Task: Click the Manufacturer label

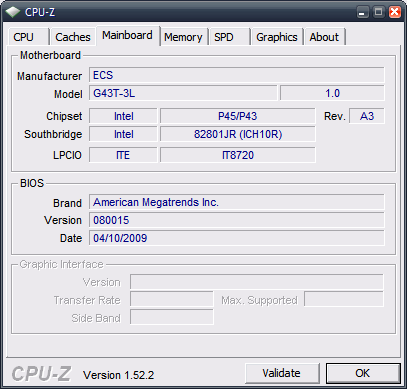Action: 49,76
